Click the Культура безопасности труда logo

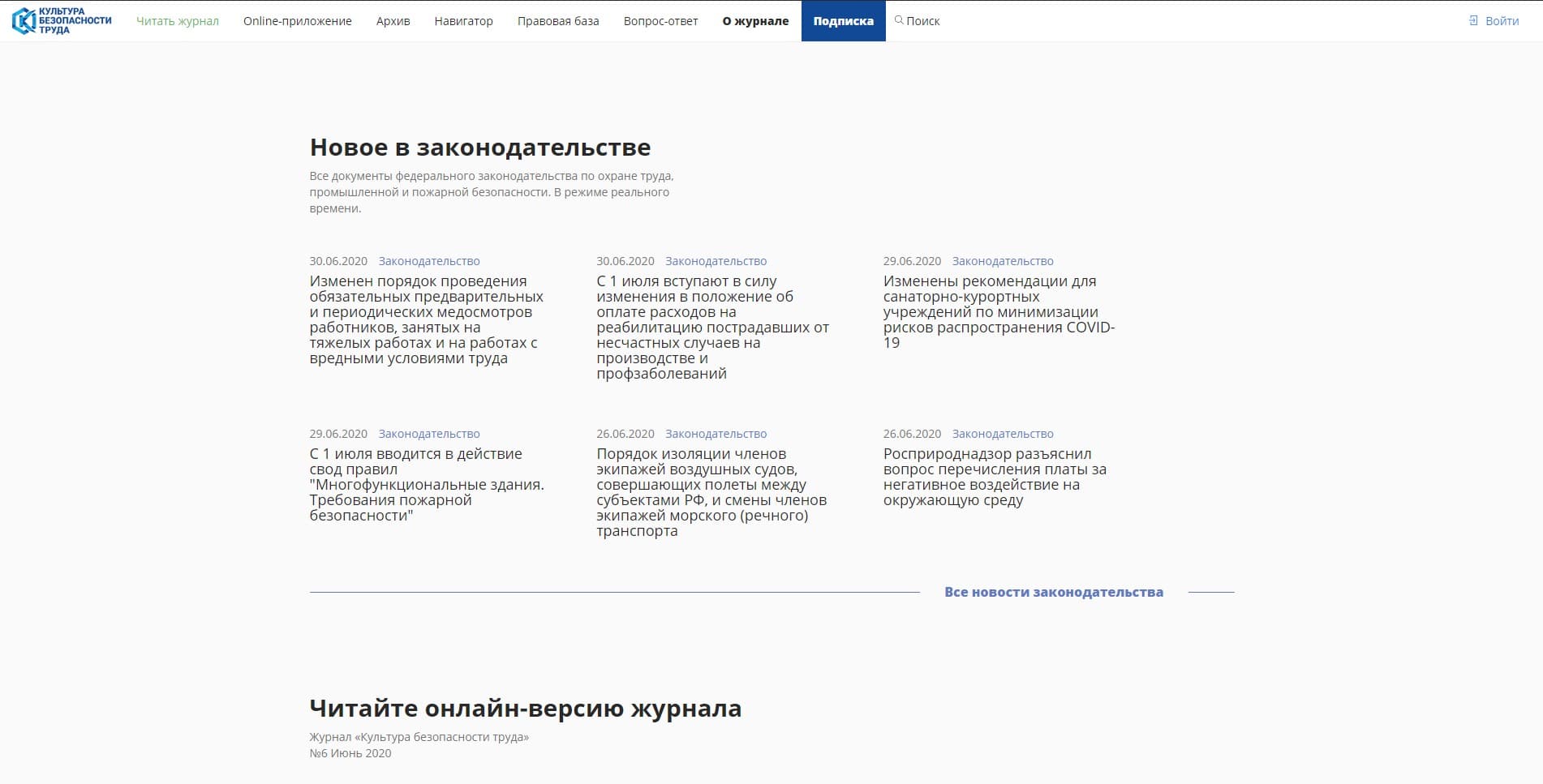pos(62,21)
